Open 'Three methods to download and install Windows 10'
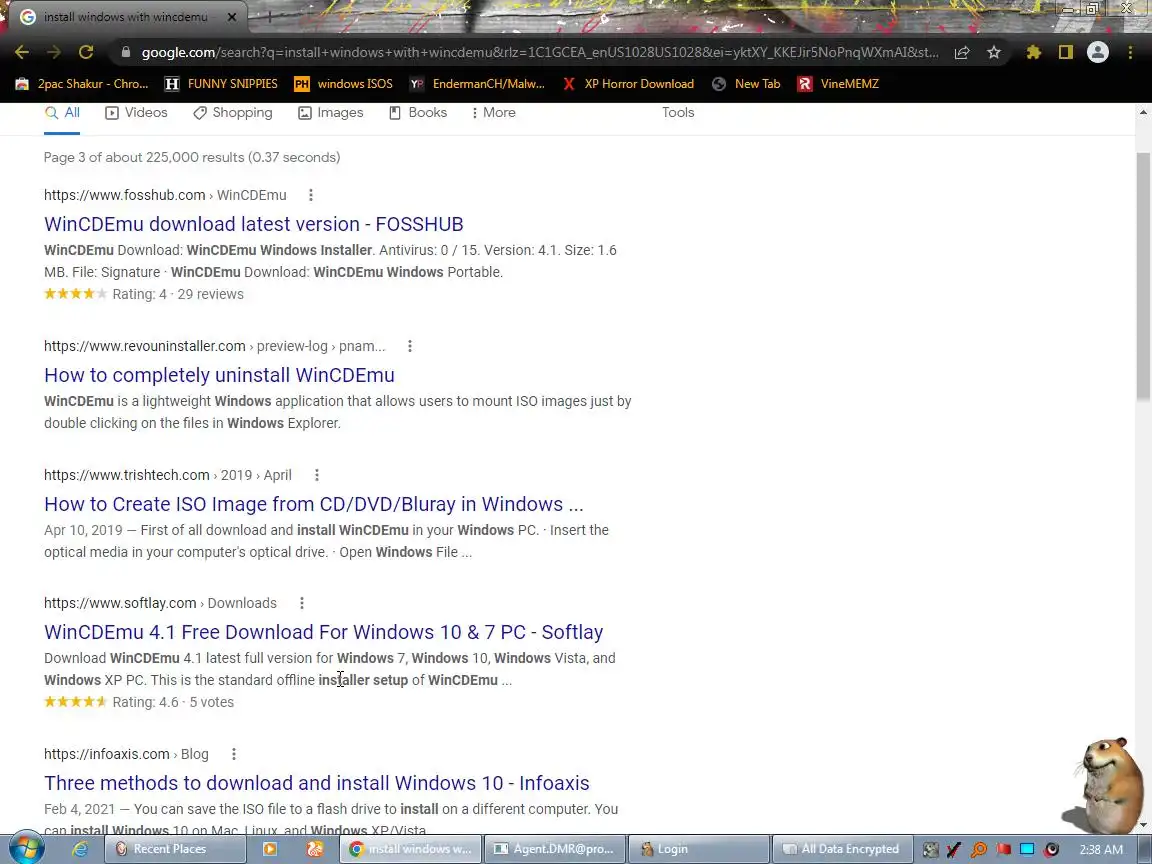 point(317,783)
